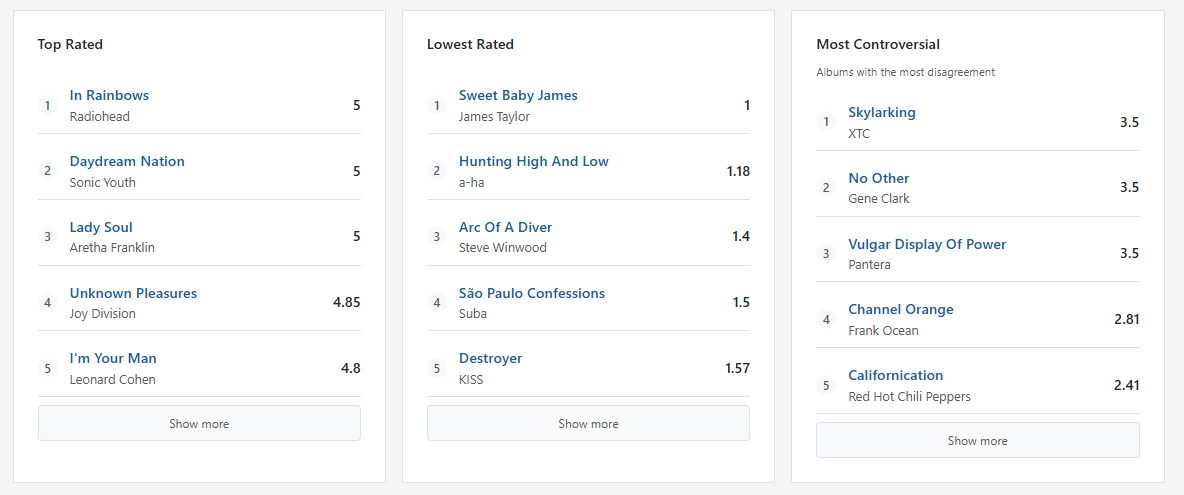Click the rating 1 for Sweet Baby James
Image resolution: width=1184 pixels, height=495 pixels.
coord(747,106)
